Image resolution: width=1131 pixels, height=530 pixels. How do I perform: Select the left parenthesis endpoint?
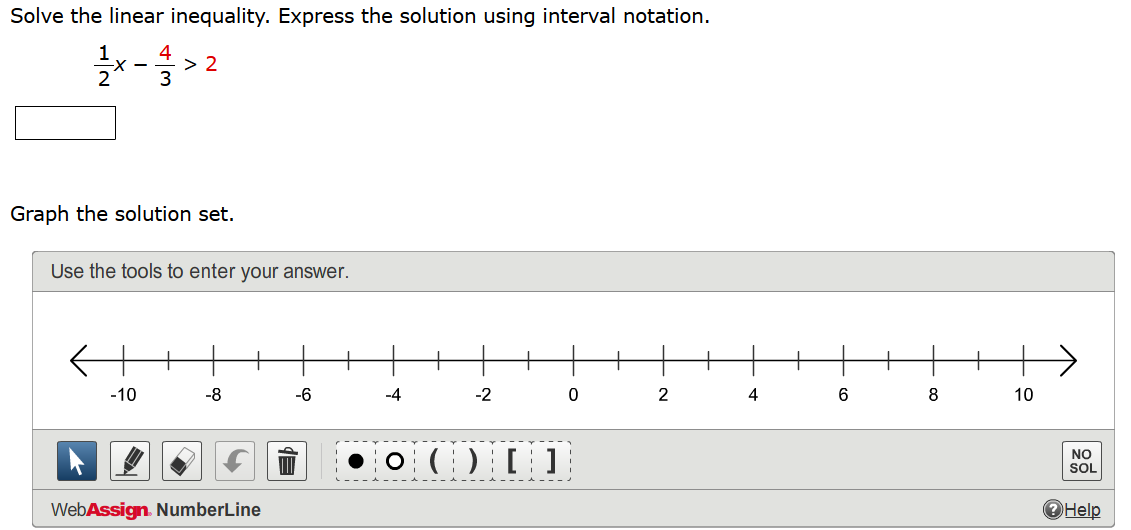(434, 461)
